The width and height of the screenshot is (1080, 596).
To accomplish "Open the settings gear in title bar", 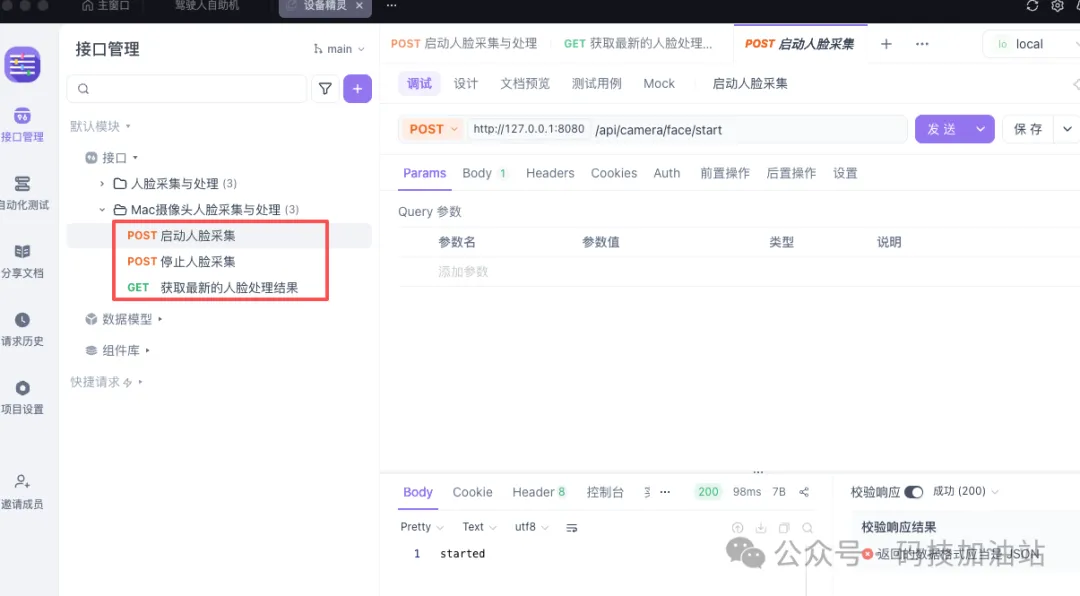I will 1057,6.
